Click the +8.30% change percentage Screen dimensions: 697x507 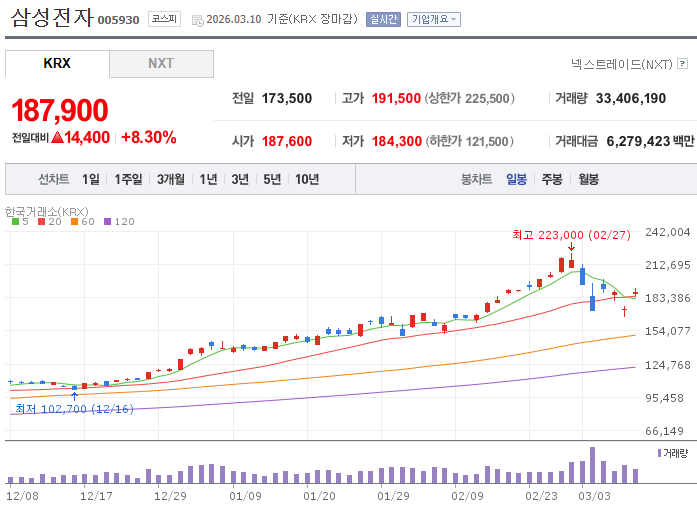(x=148, y=137)
